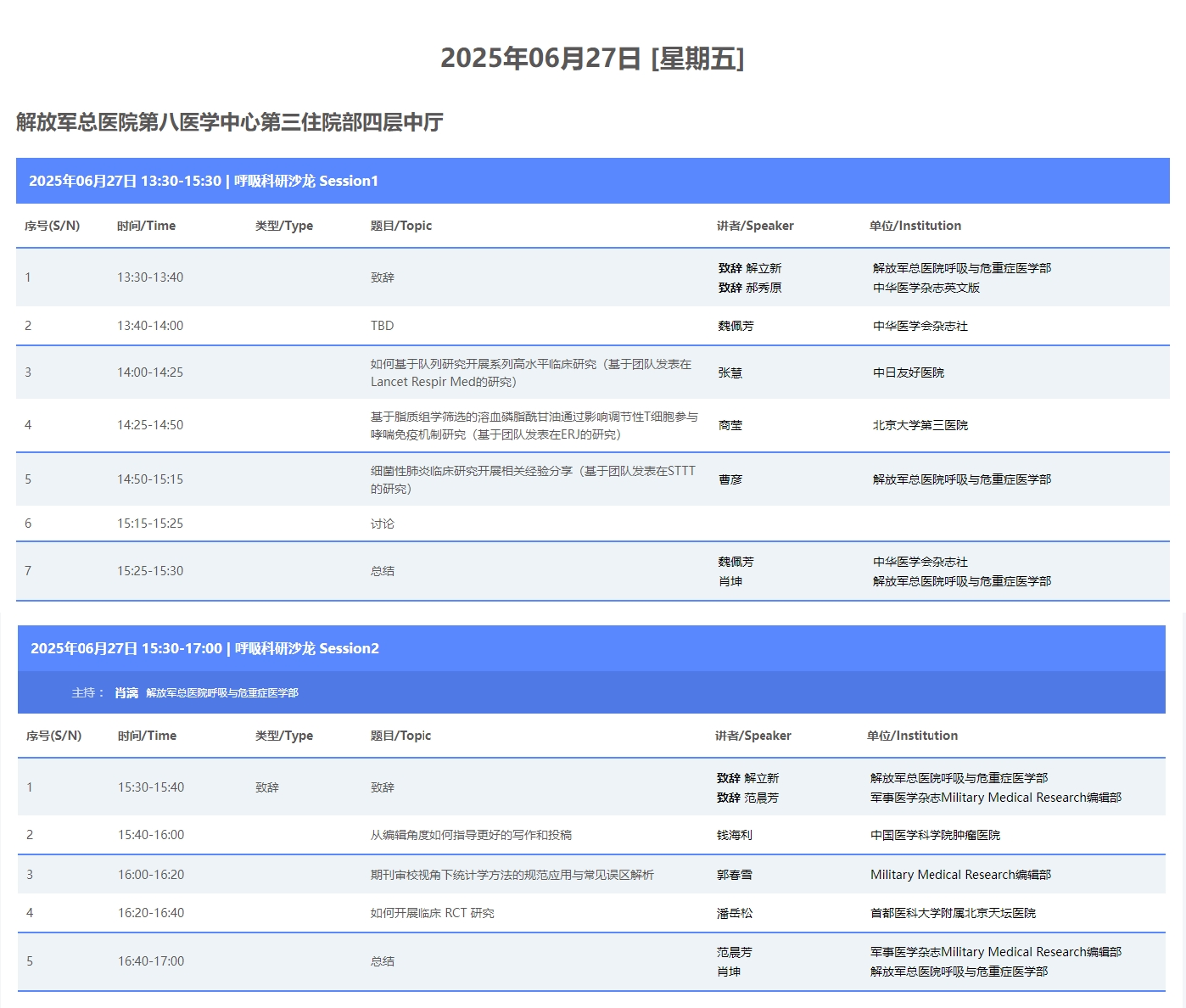Click speaker name 商莹

coord(730,425)
